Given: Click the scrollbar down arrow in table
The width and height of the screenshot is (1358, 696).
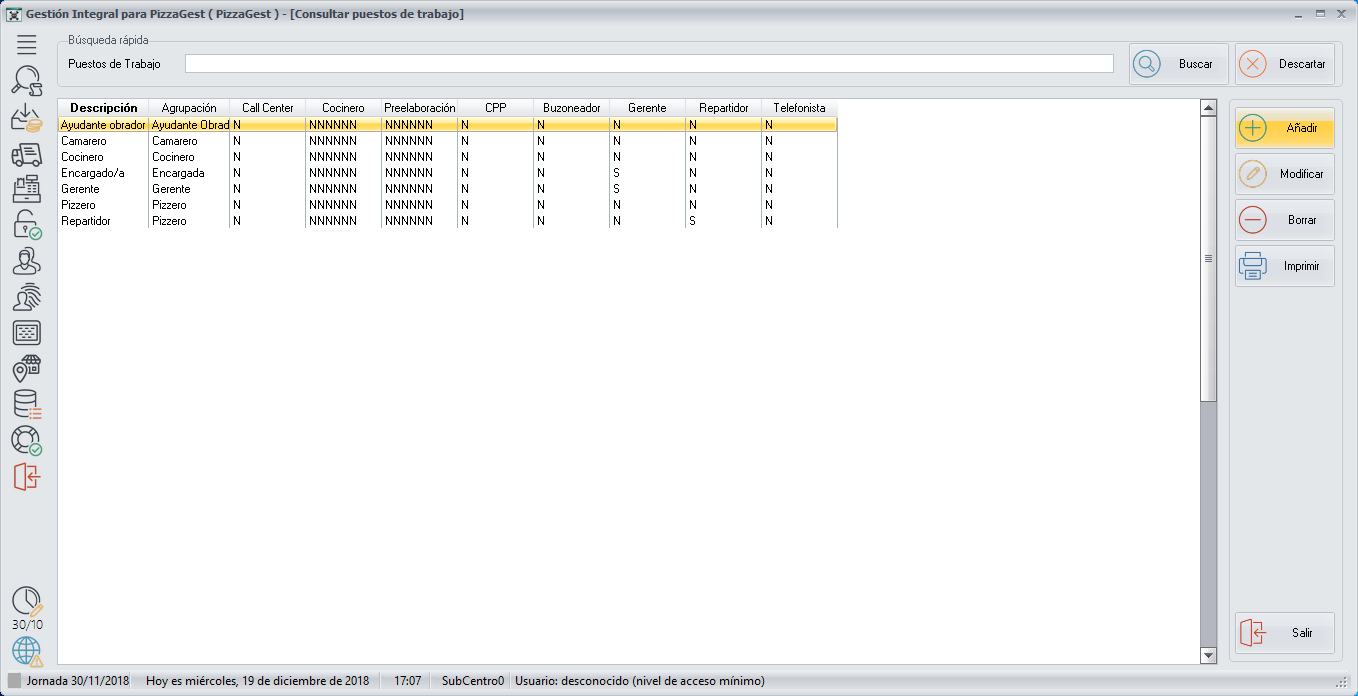Looking at the screenshot, I should [1208, 656].
